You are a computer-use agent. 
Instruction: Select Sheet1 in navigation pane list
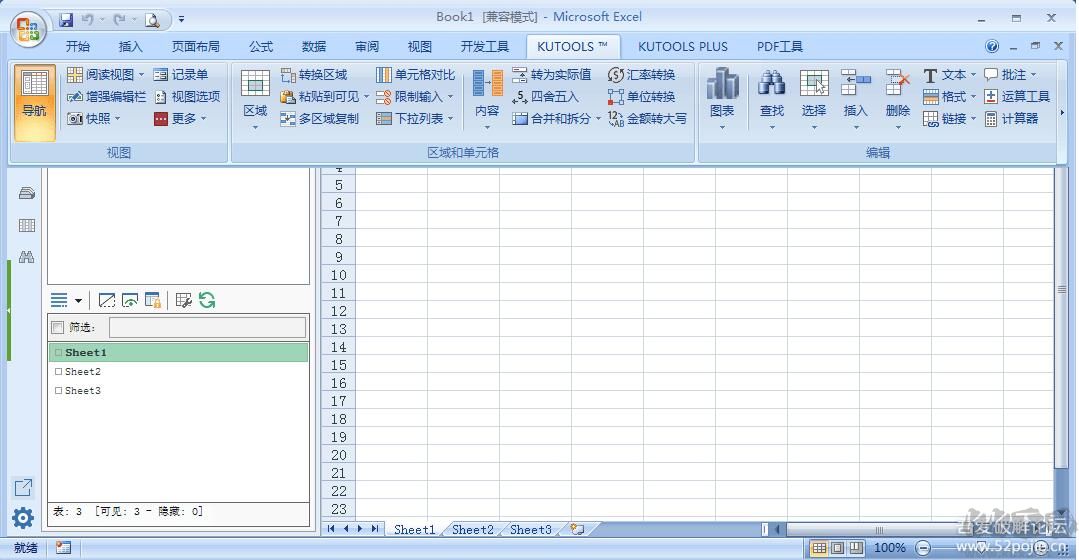(178, 352)
